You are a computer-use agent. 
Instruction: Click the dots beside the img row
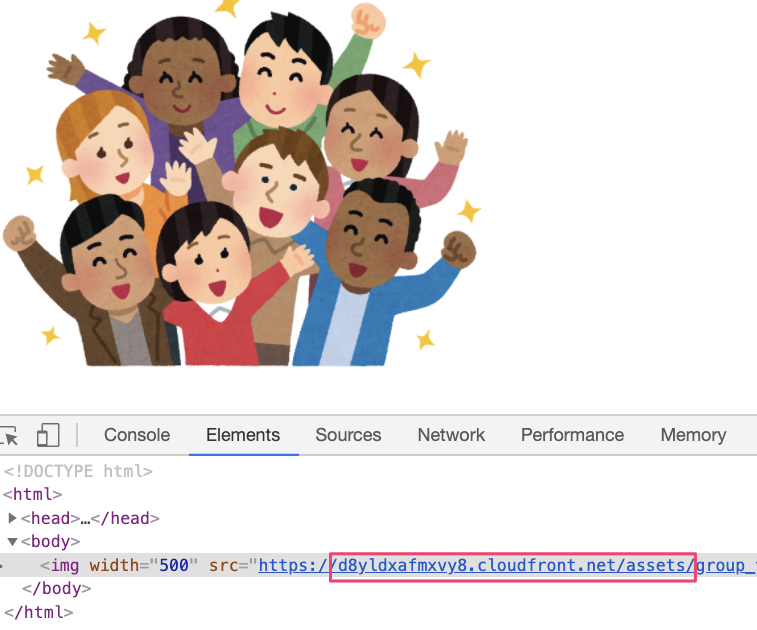6,566
